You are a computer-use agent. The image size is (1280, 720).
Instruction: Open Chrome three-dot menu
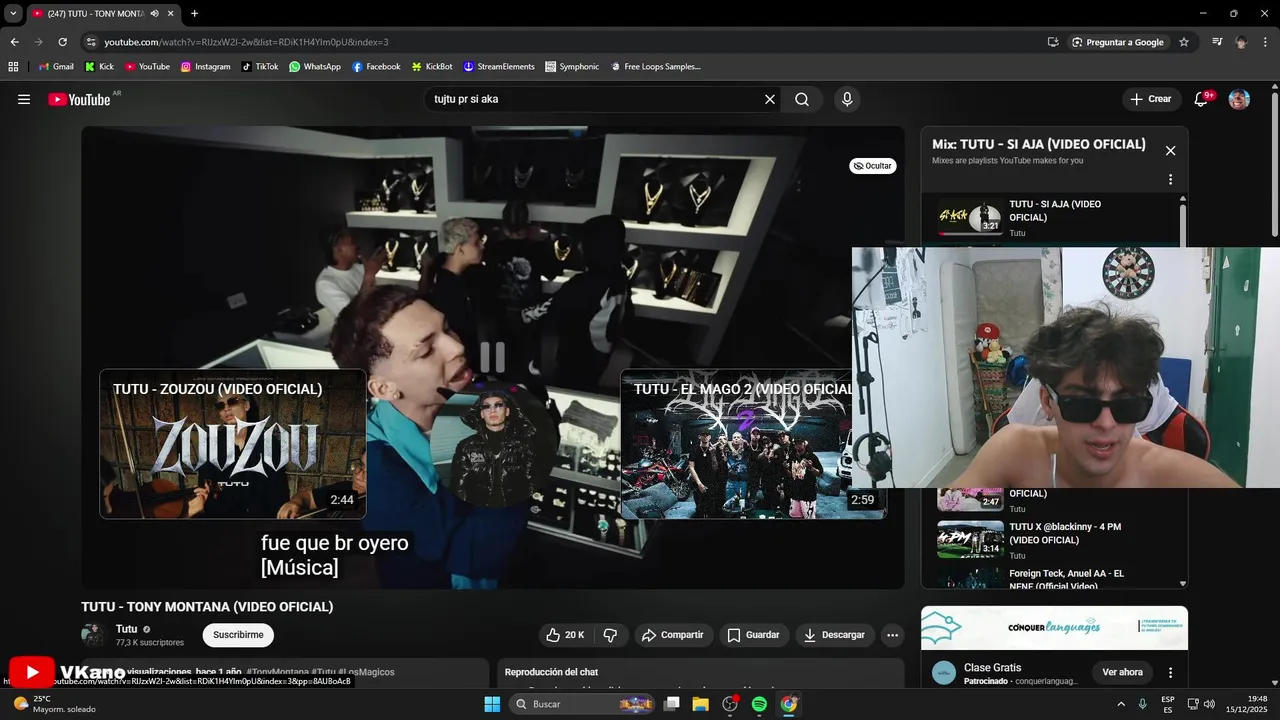[x=1265, y=42]
